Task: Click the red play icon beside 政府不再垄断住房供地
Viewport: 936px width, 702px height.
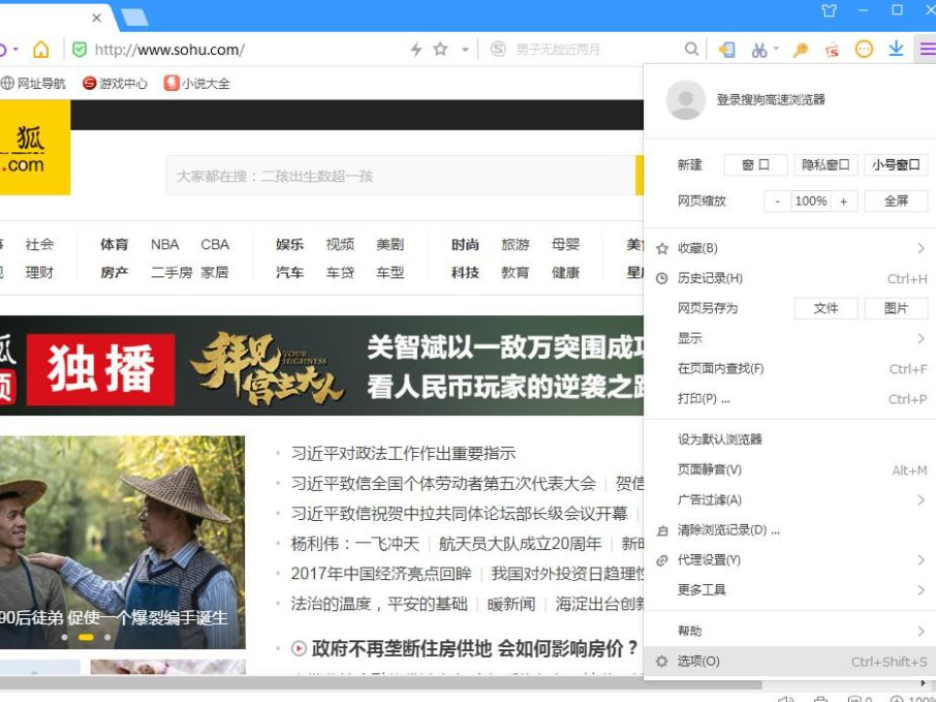Action: [298, 648]
